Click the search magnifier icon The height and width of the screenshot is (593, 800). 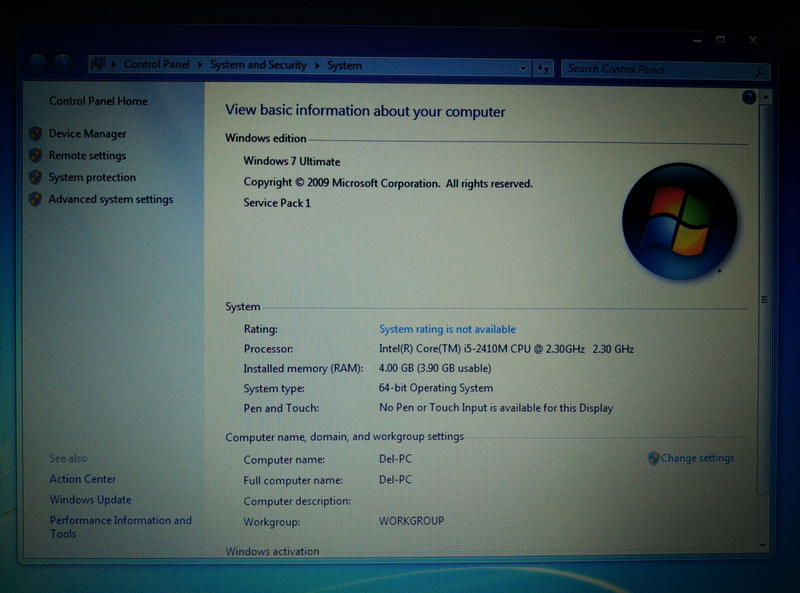point(760,72)
